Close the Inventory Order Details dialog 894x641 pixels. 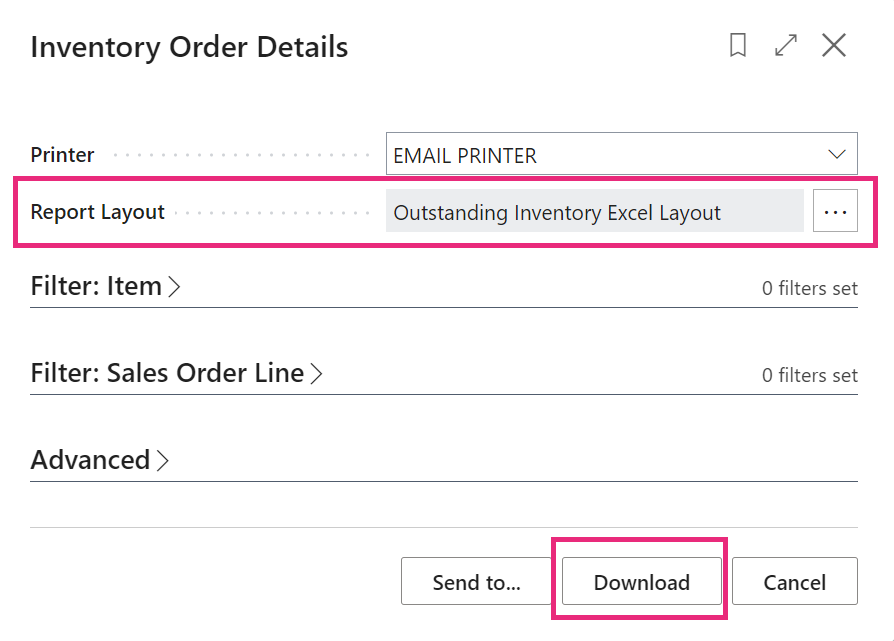pos(834,46)
